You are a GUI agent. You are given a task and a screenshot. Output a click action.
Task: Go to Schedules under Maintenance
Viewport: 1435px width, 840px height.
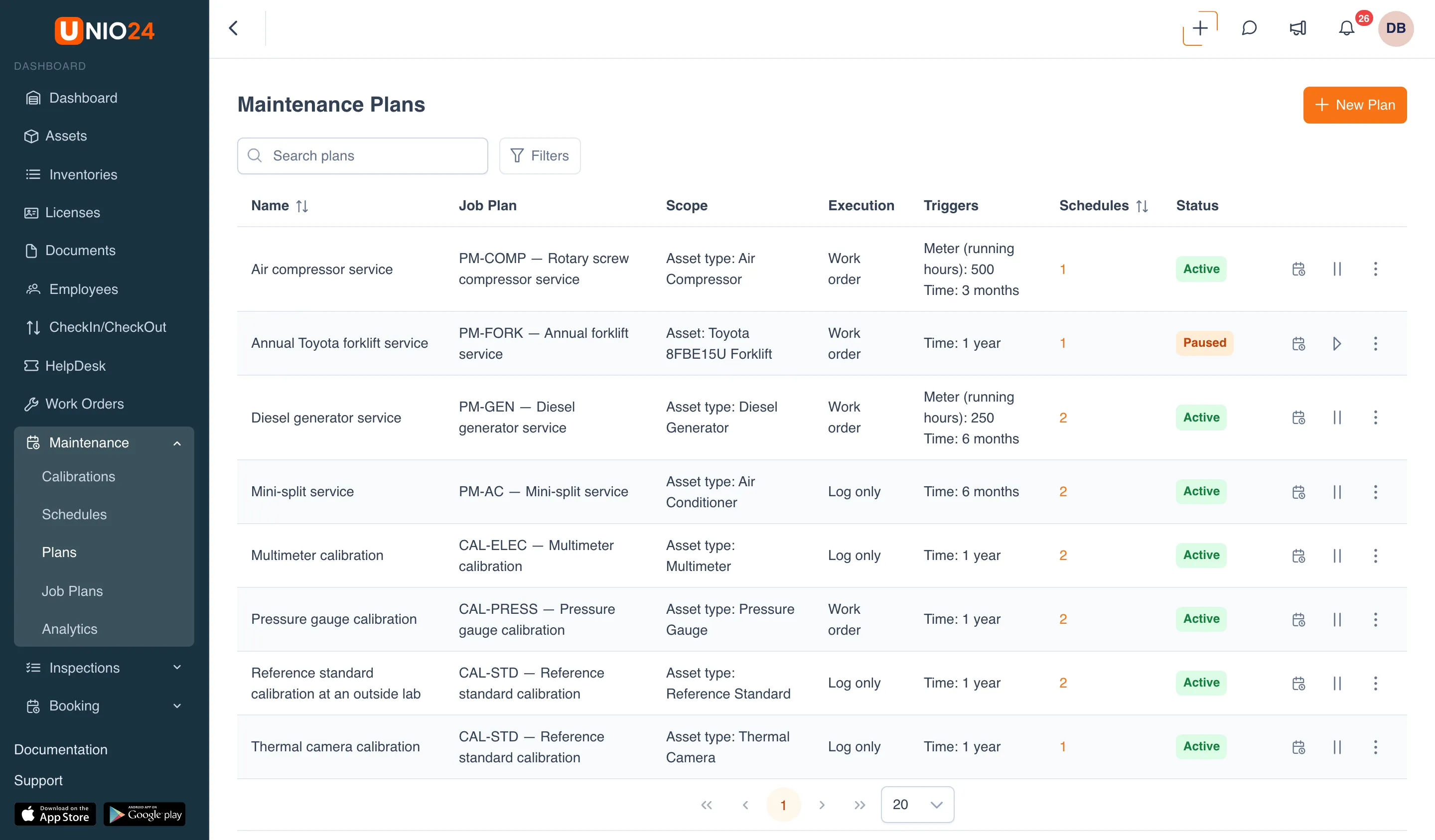[x=74, y=514]
